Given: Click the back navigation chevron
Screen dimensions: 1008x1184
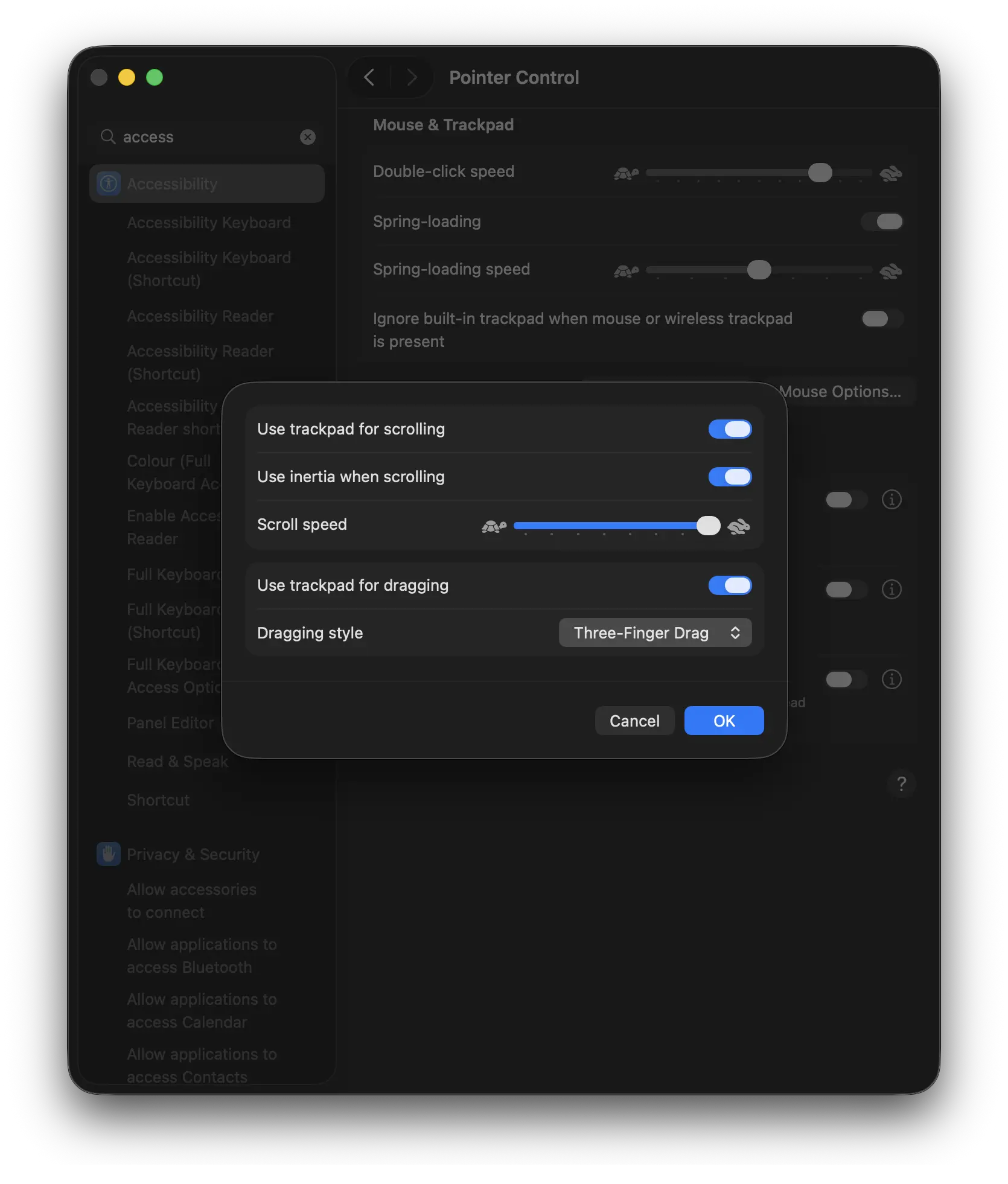Looking at the screenshot, I should click(x=369, y=77).
